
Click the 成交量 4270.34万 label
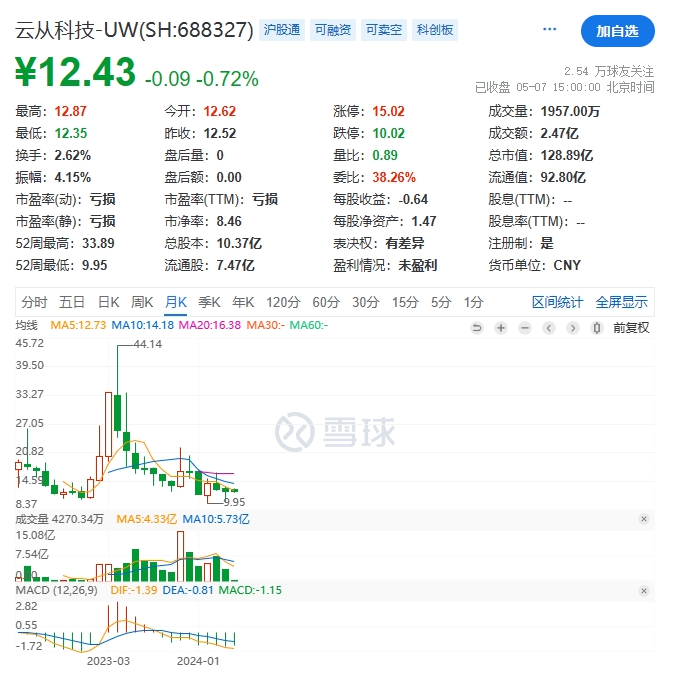pyautogui.click(x=59, y=519)
